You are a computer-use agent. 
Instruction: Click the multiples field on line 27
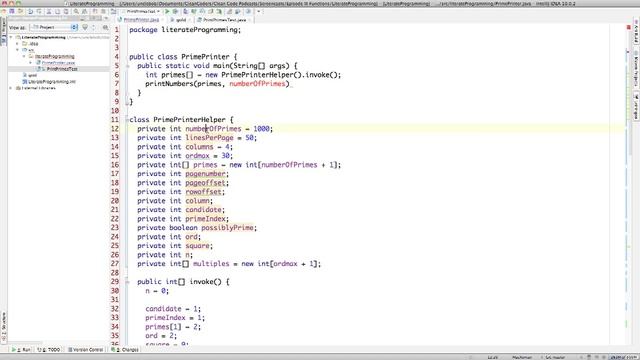tap(211, 264)
